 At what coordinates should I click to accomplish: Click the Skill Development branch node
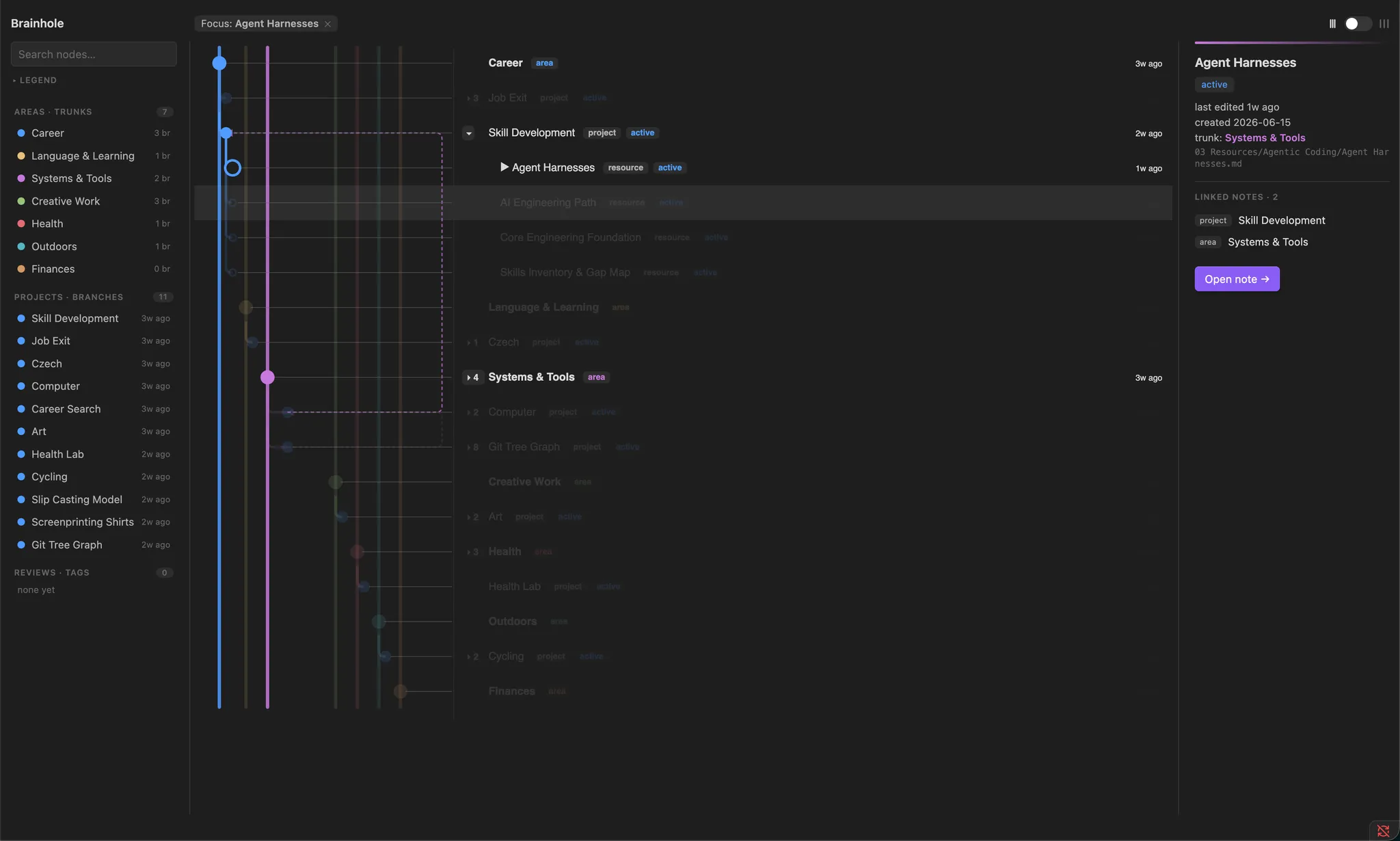tap(226, 133)
